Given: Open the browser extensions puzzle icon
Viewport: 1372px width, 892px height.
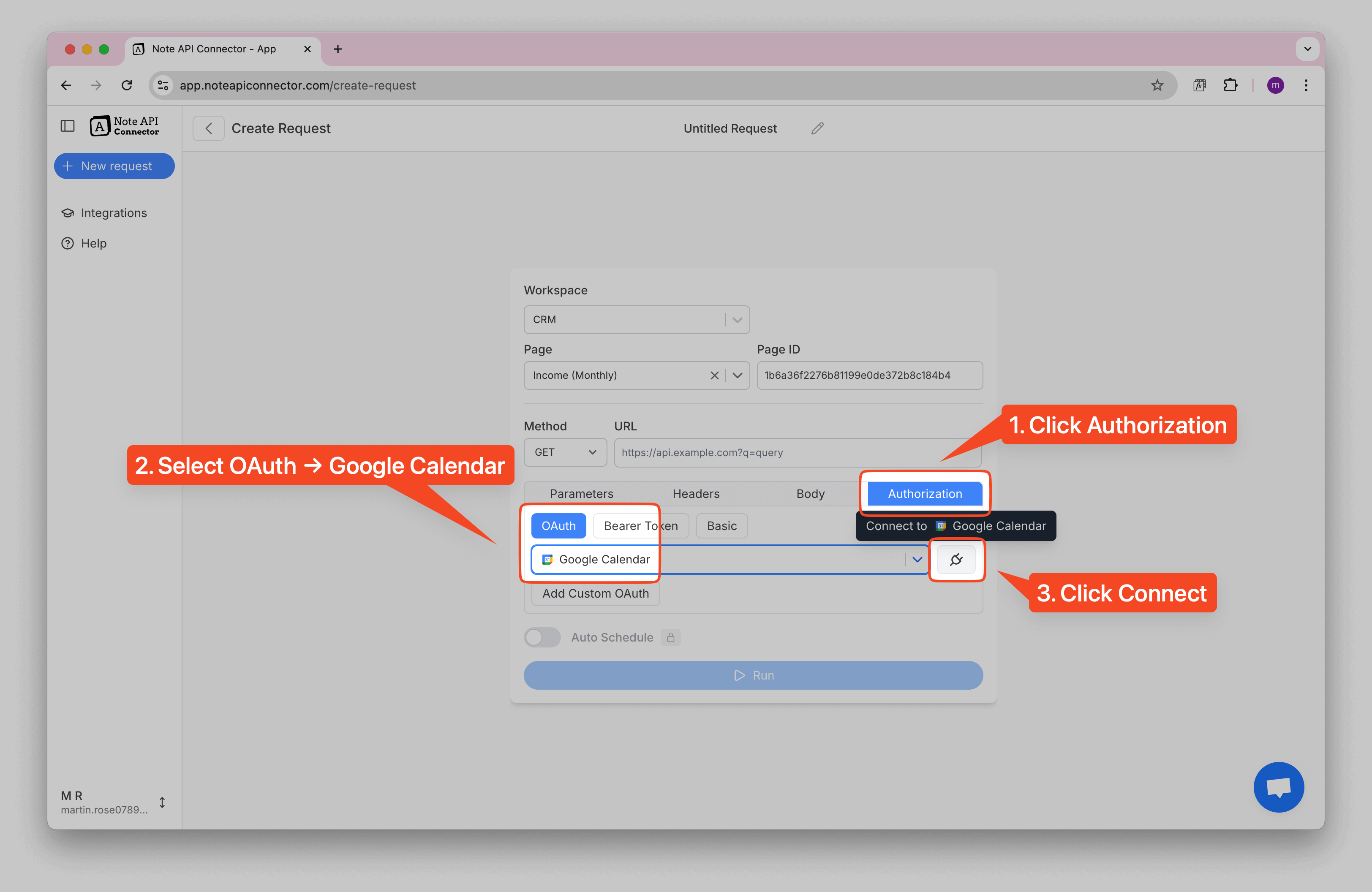Looking at the screenshot, I should [x=1230, y=85].
